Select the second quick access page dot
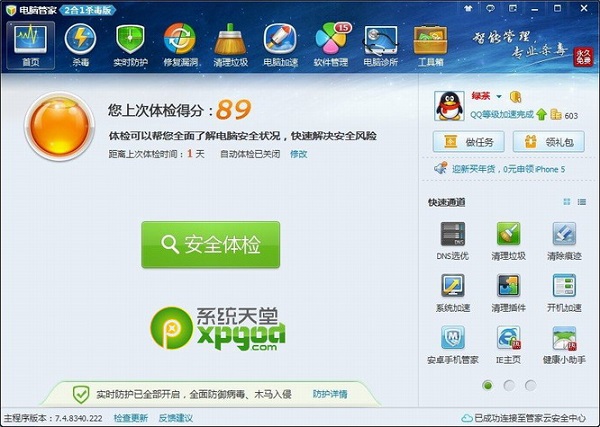The image size is (600, 427). click(509, 385)
